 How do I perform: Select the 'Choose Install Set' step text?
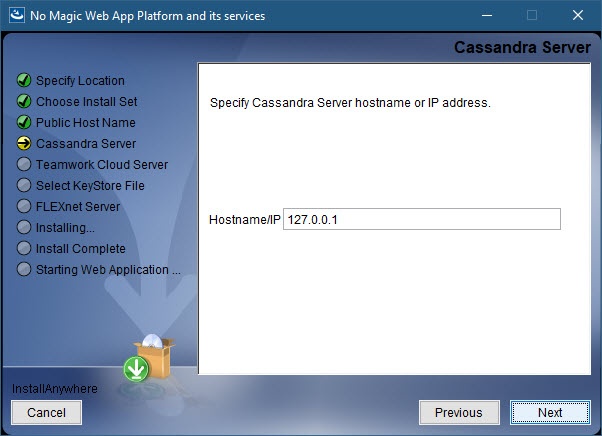pyautogui.click(x=86, y=102)
